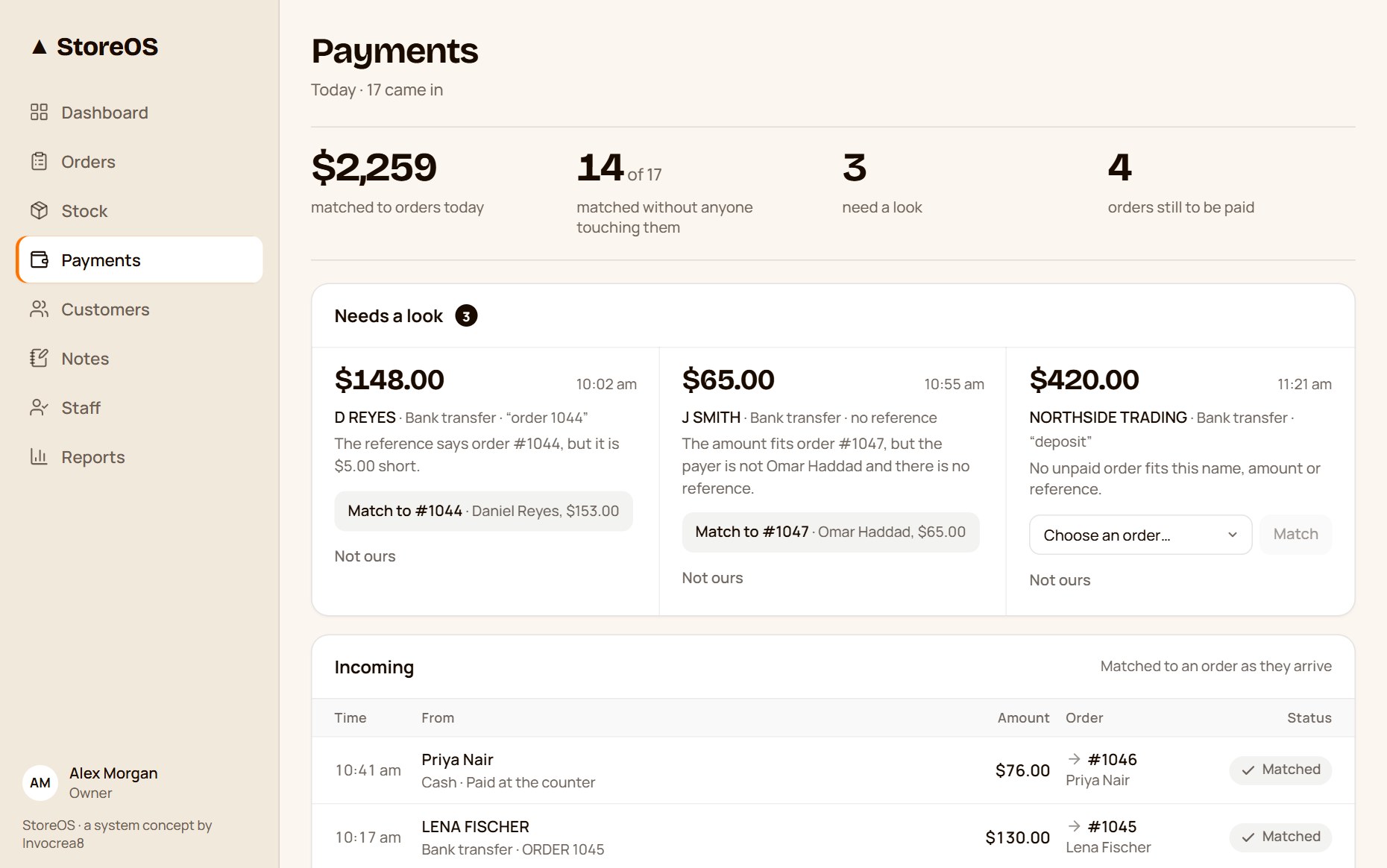Click order link #1045
The image size is (1387, 868).
click(1112, 827)
